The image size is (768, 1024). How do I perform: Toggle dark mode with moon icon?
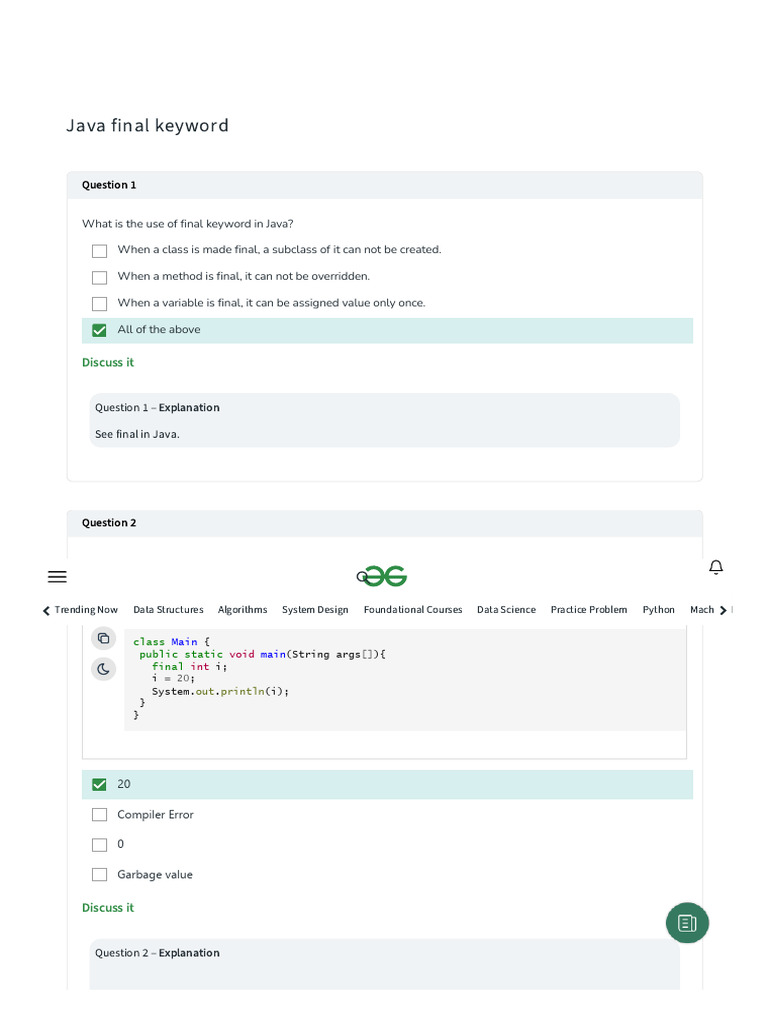click(103, 669)
